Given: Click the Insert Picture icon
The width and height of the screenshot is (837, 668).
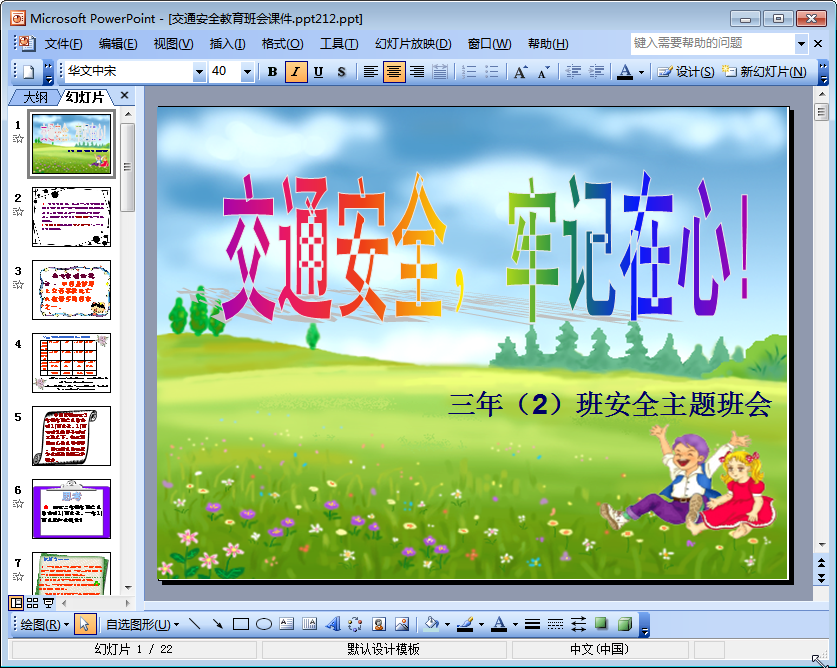Looking at the screenshot, I should [402, 624].
